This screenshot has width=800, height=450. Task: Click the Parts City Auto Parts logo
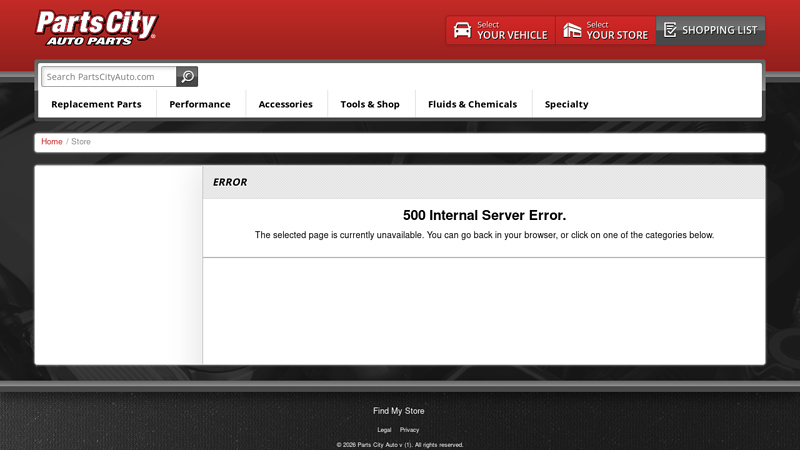tap(96, 27)
